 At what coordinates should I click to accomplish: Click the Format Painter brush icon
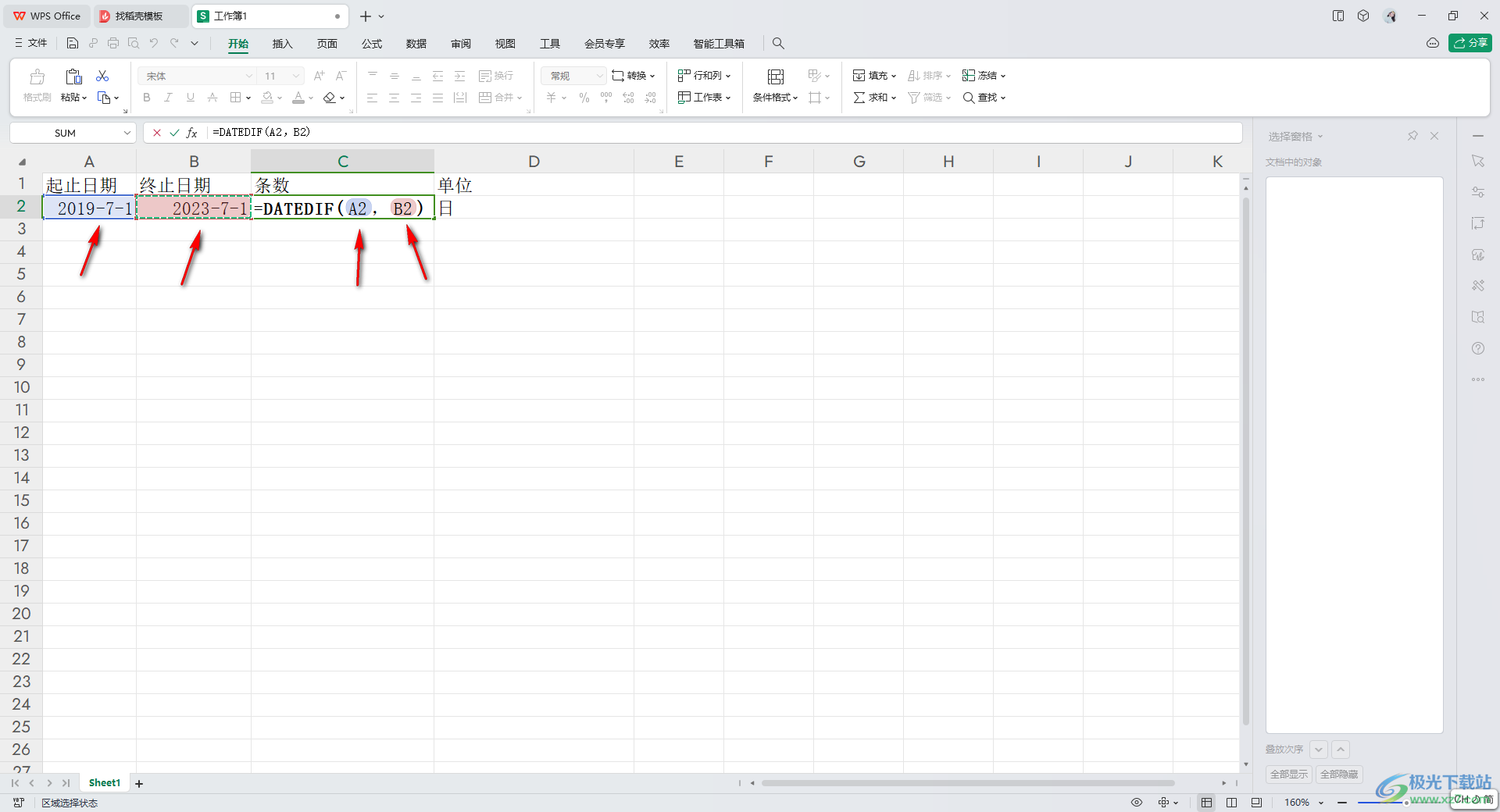(37, 77)
